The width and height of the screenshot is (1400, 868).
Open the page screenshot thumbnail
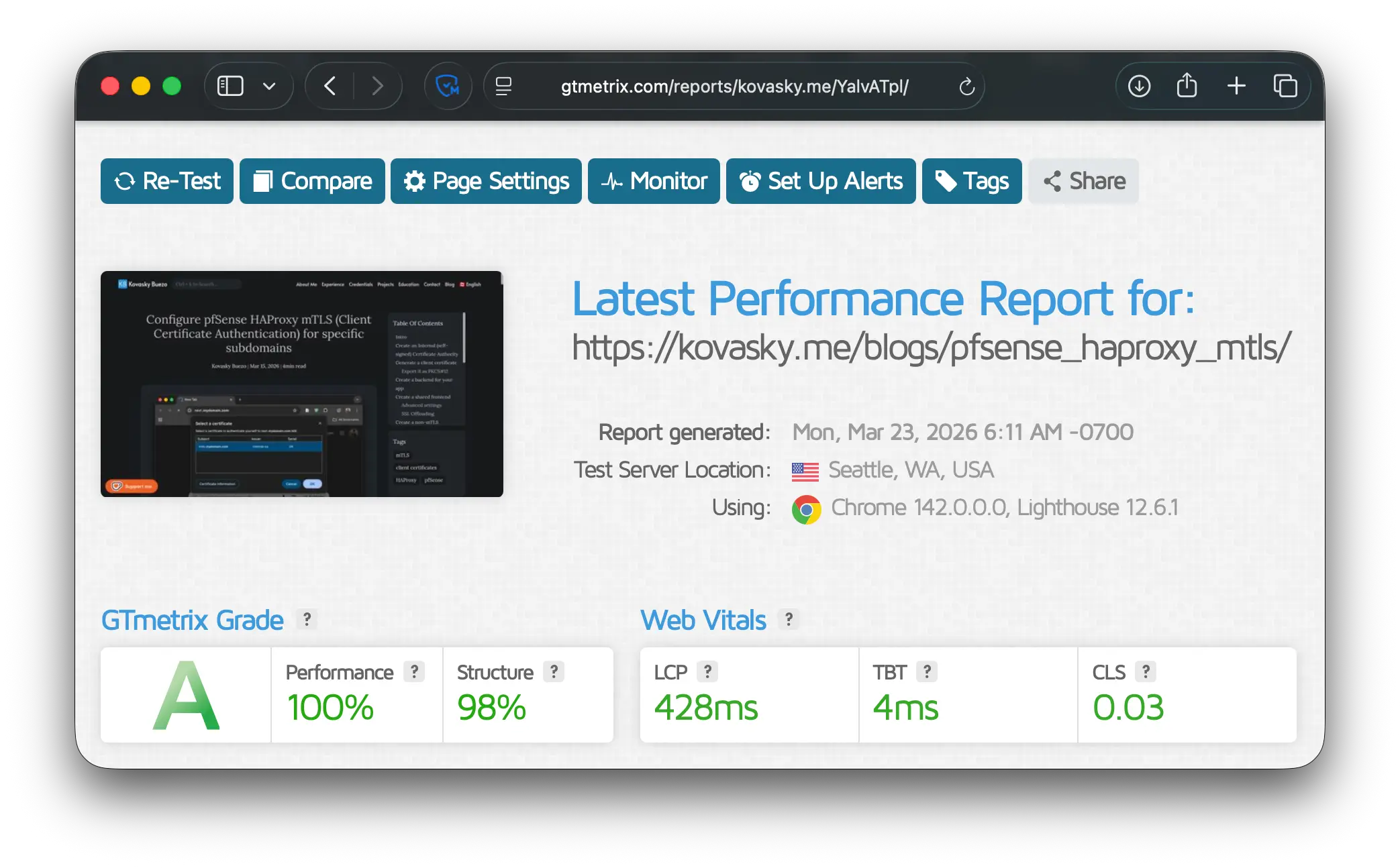pos(302,384)
